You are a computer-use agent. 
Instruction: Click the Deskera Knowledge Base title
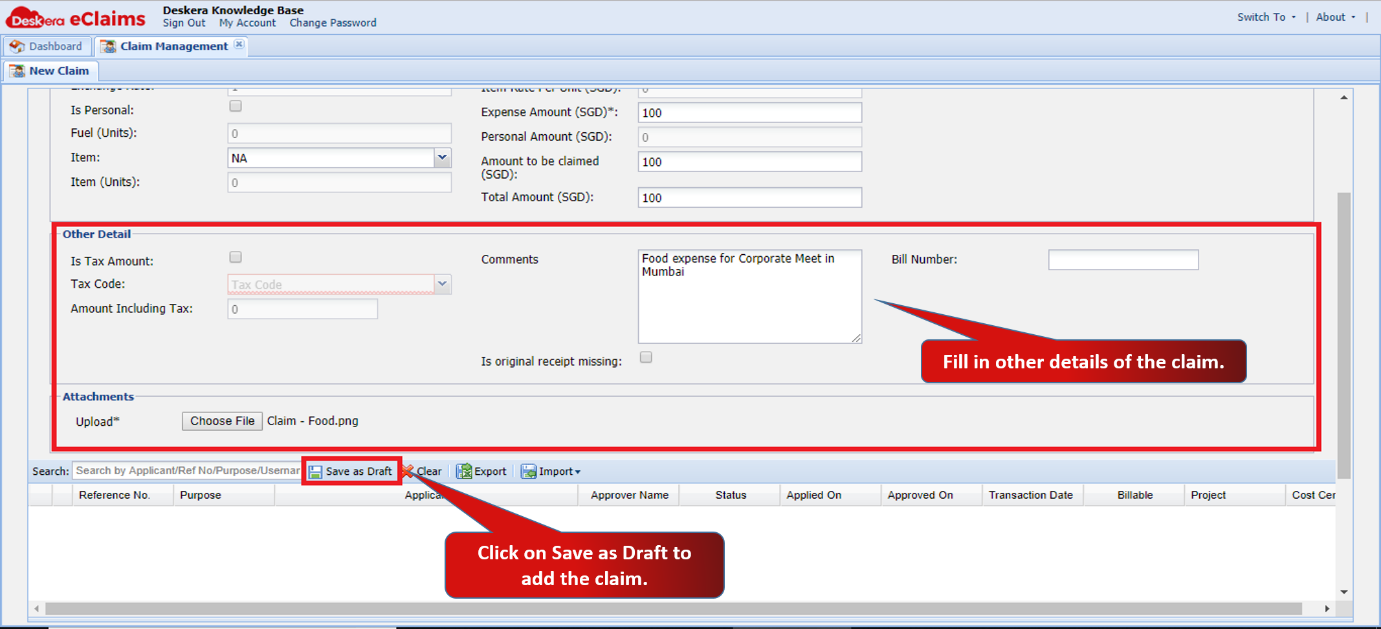tap(233, 10)
